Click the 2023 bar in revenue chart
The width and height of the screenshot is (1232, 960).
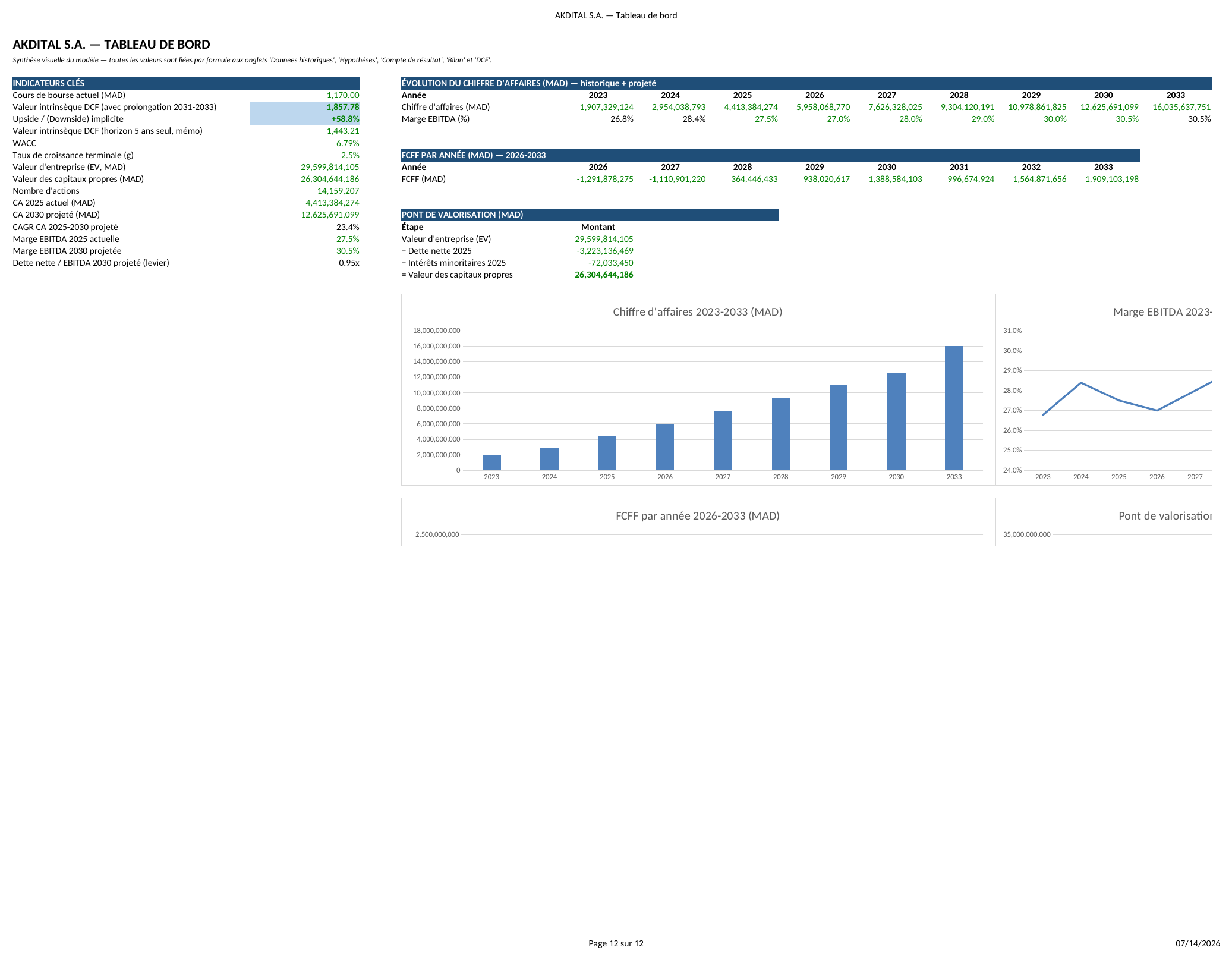[x=491, y=462]
